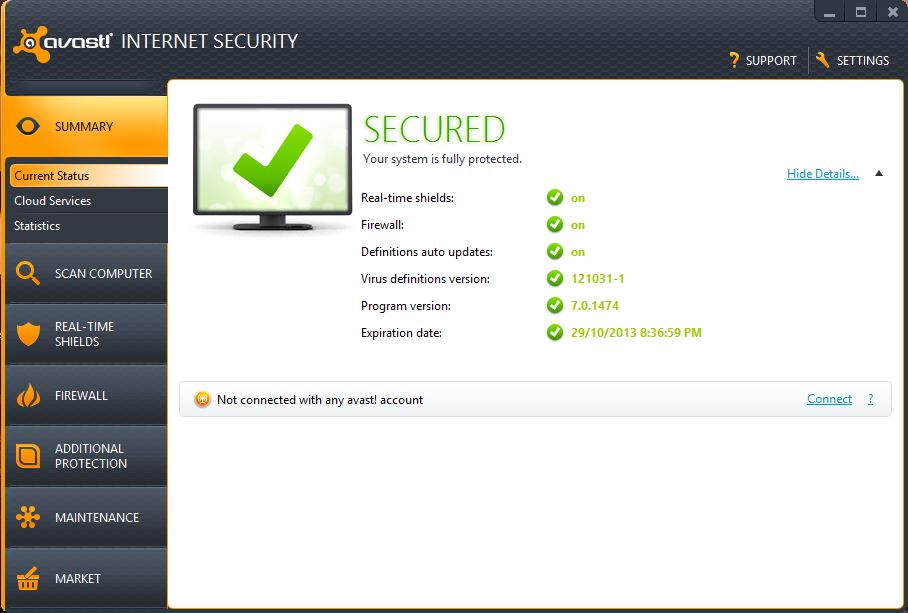Click the Scan Computer magnifier icon
Image resolution: width=908 pixels, height=613 pixels.
point(28,273)
